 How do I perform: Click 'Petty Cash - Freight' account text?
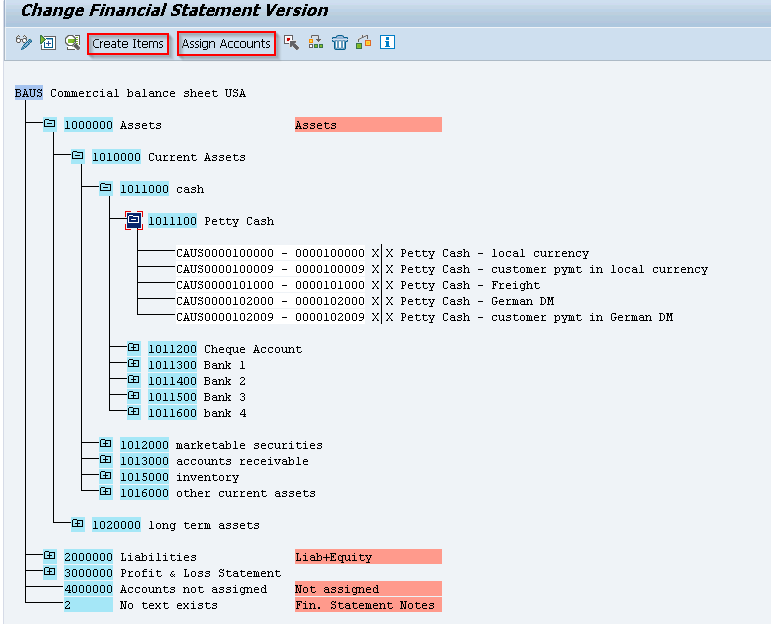[470, 285]
